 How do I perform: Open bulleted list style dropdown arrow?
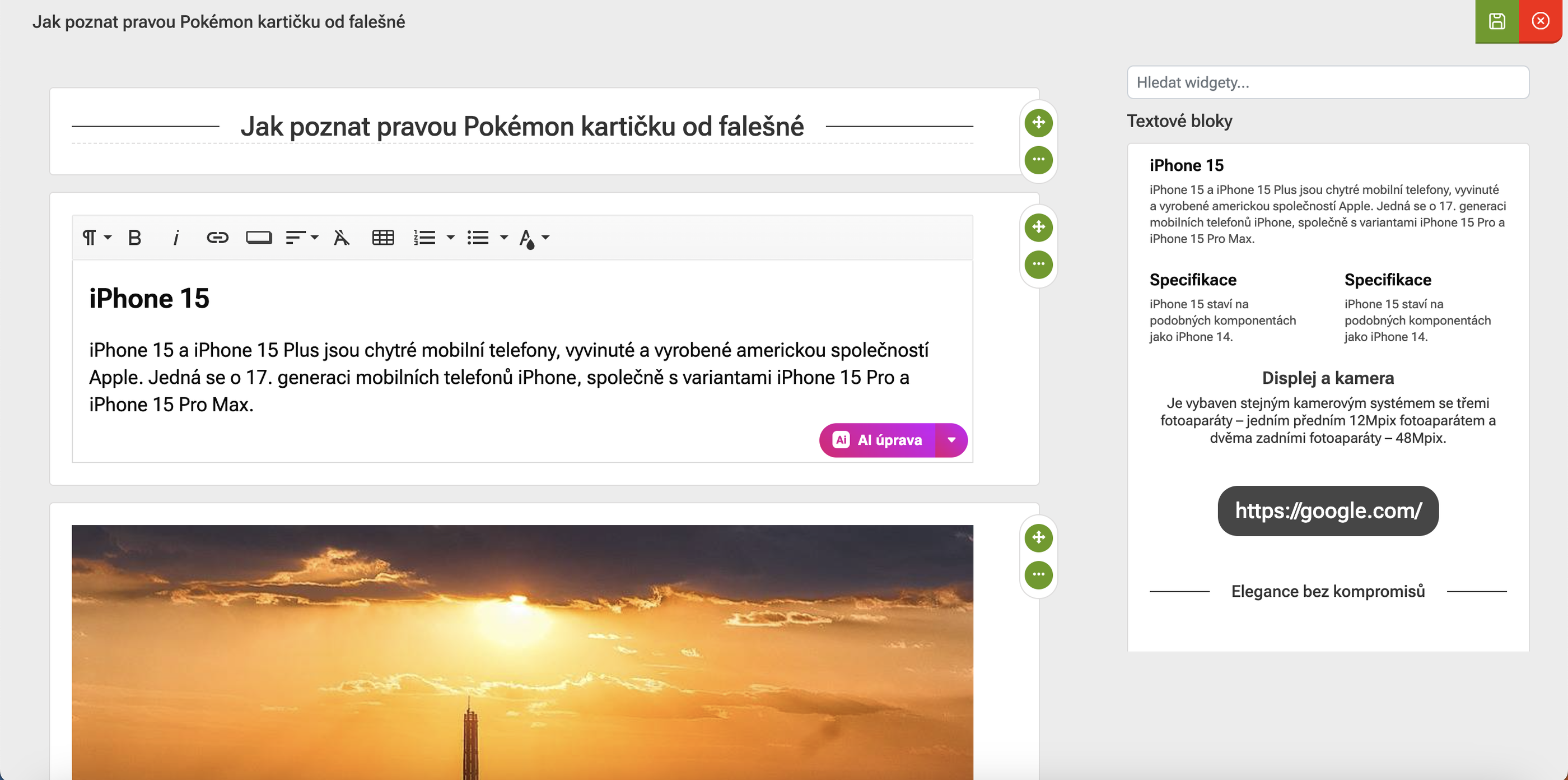coord(504,238)
